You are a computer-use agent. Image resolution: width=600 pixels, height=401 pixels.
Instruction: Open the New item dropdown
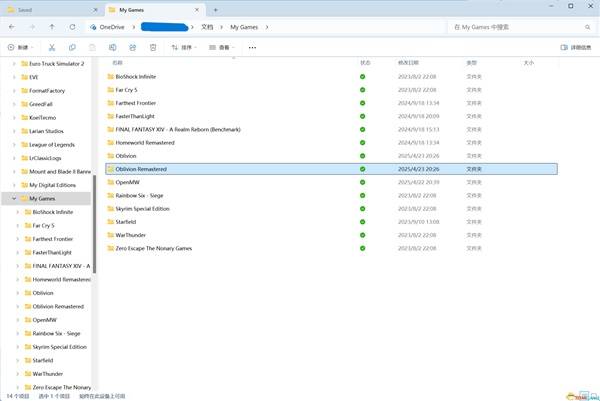tap(19, 47)
